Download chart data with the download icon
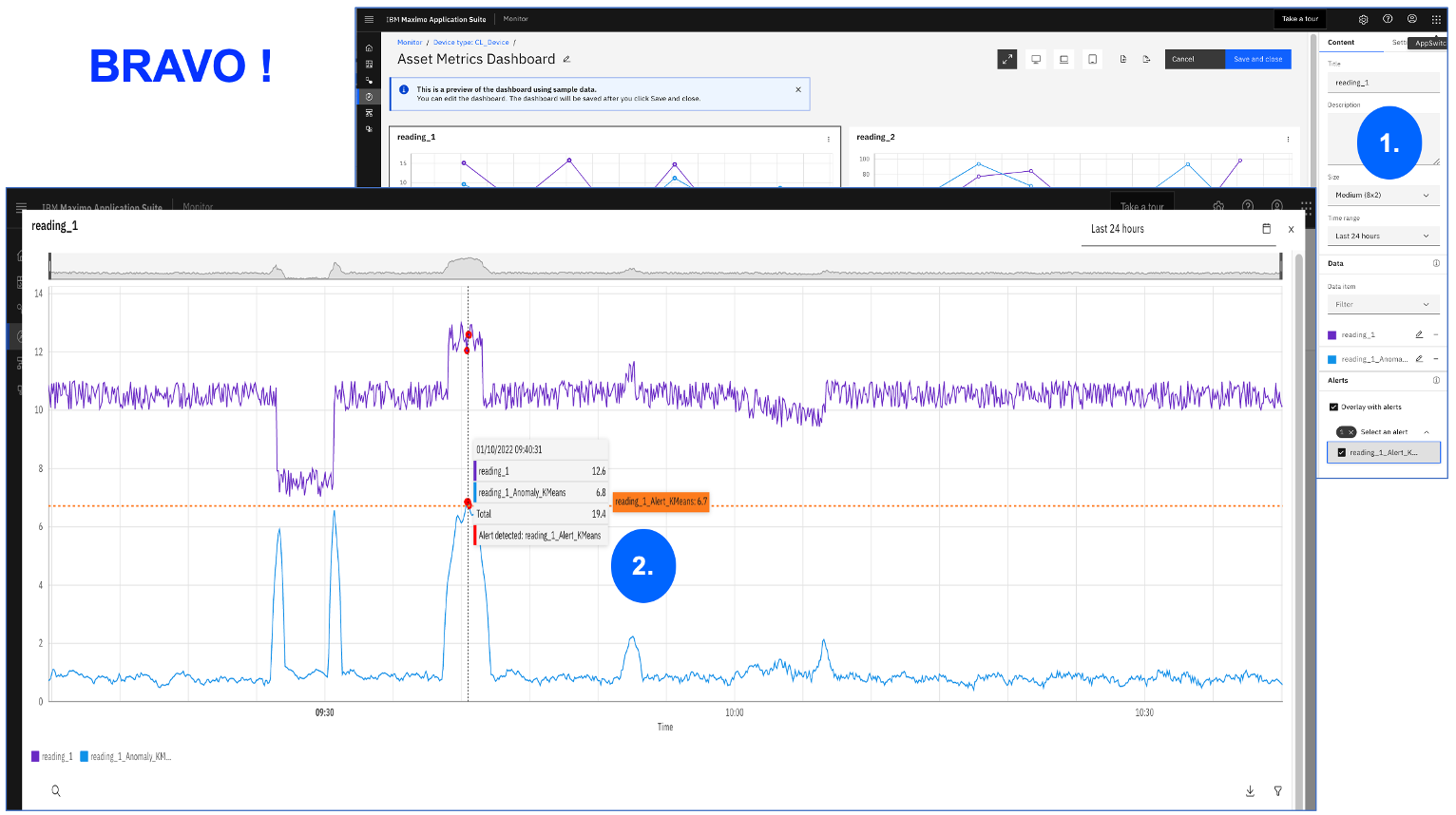Image resolution: width=1456 pixels, height=815 pixels. (1250, 791)
